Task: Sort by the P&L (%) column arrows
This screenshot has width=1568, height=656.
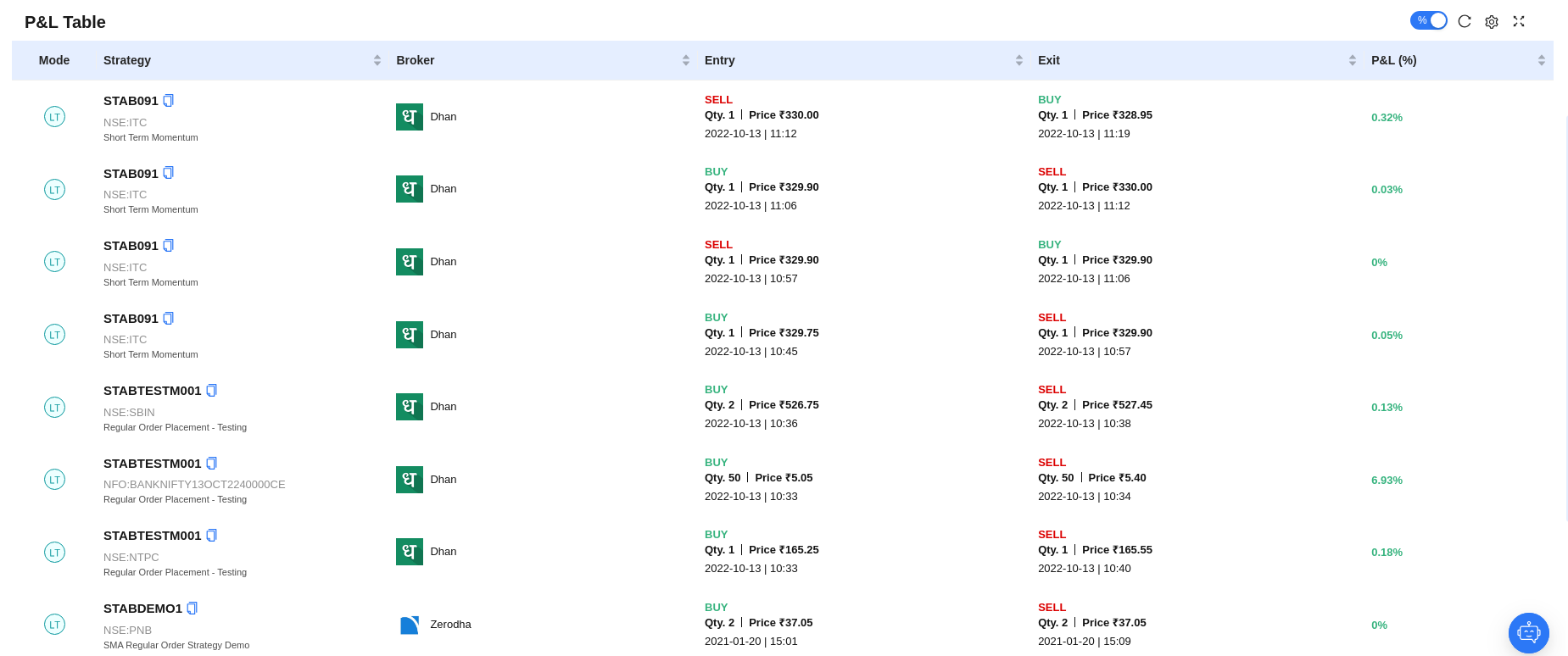Action: (1542, 60)
